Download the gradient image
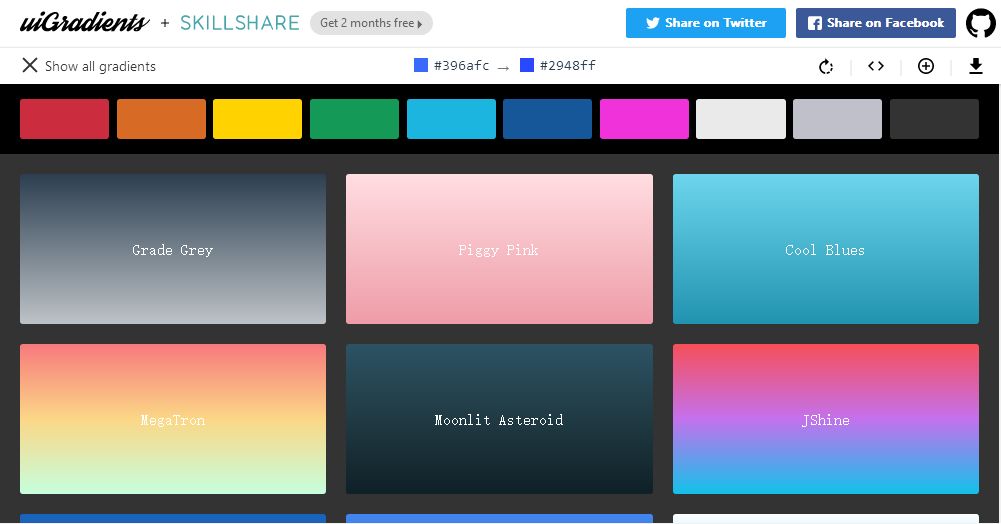The image size is (1001, 524). (975, 66)
